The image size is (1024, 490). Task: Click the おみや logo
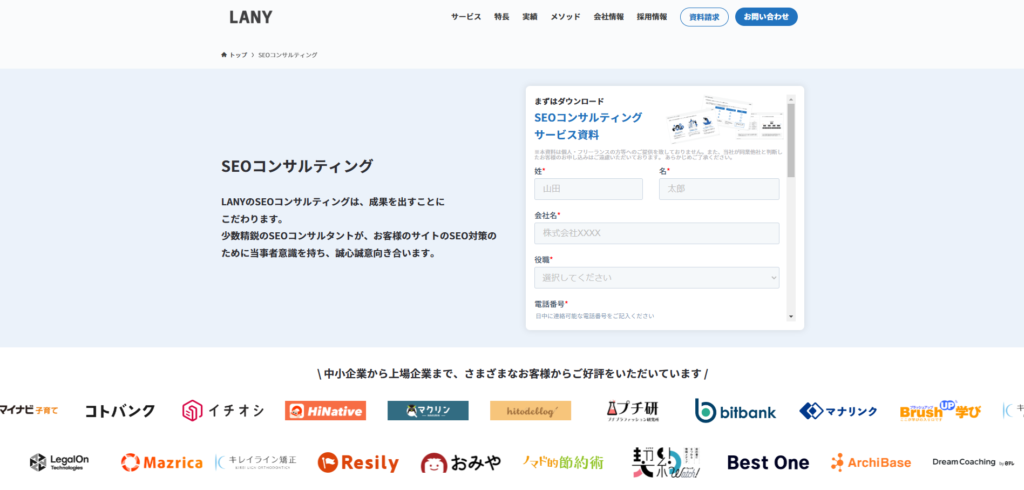click(x=461, y=463)
